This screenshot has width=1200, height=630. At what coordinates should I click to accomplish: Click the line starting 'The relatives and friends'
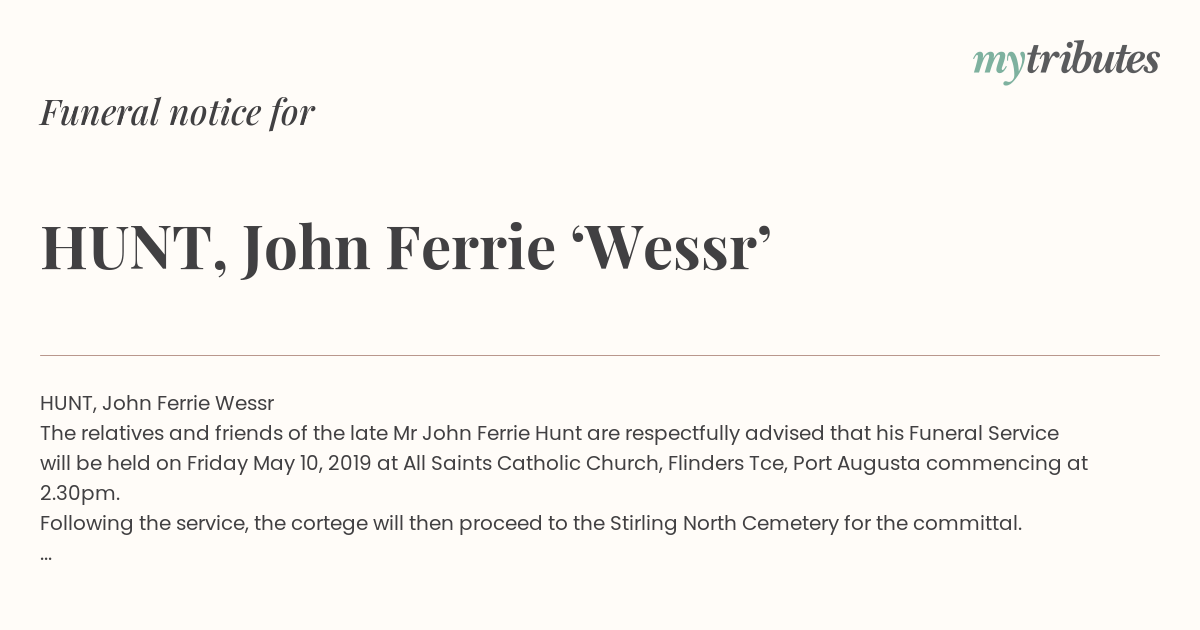549,434
